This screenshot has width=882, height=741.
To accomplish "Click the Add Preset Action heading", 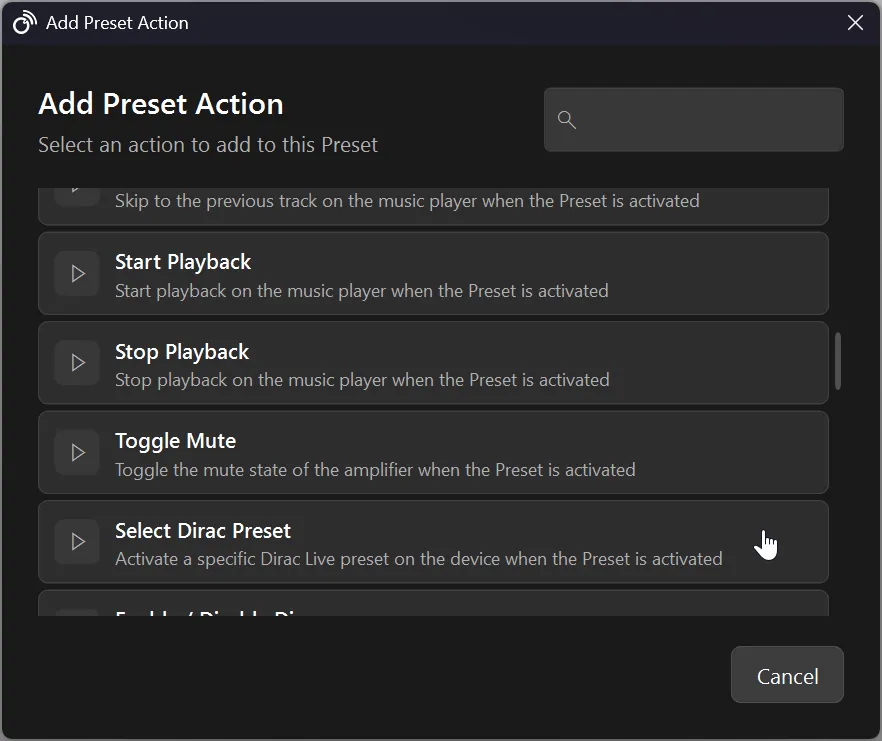I will pyautogui.click(x=160, y=103).
